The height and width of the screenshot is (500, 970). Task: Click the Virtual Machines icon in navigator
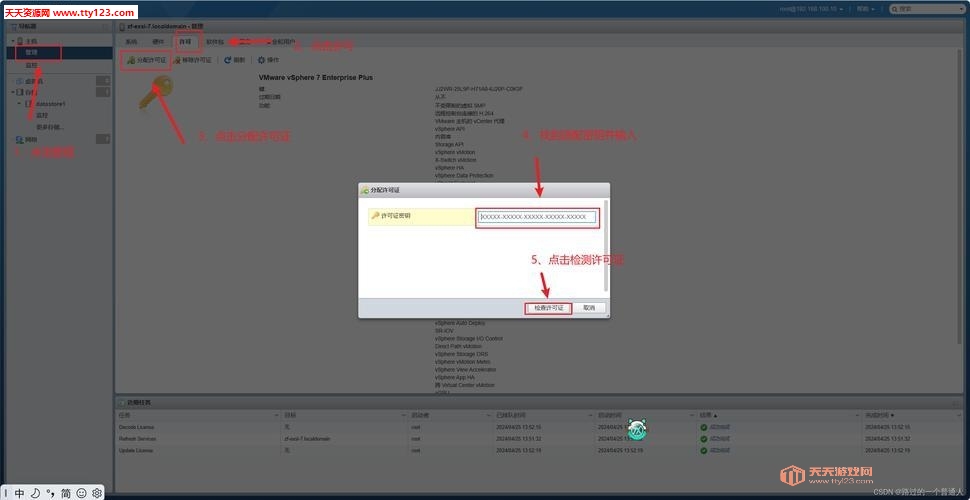[20, 81]
